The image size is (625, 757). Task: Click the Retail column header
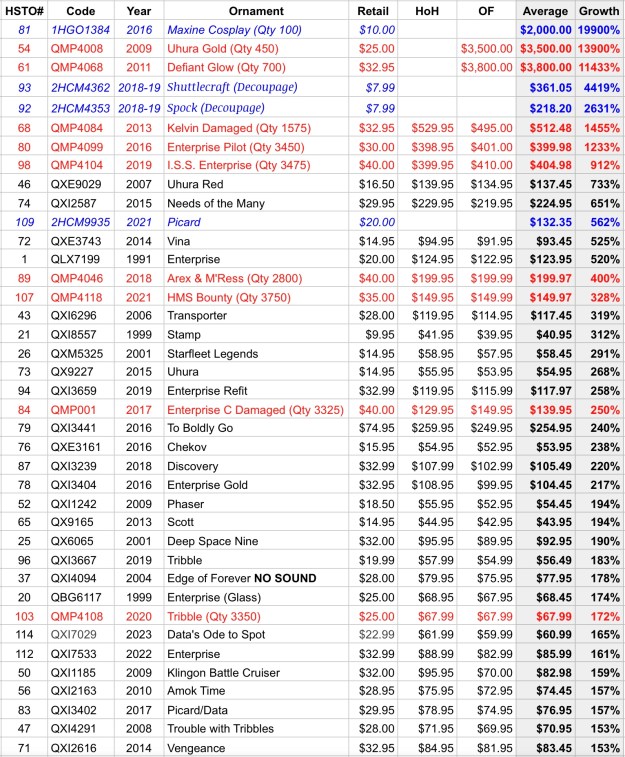373,11
